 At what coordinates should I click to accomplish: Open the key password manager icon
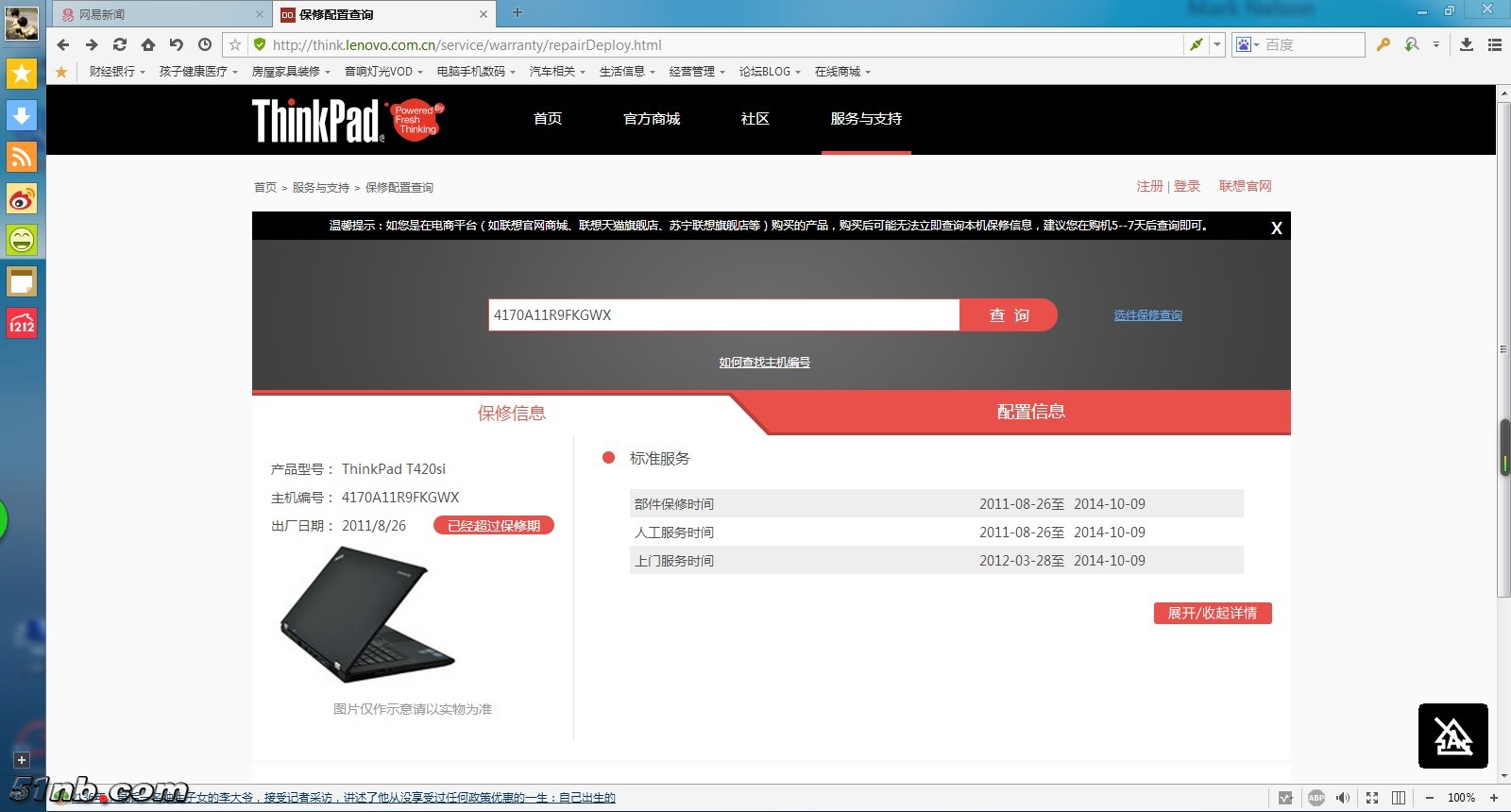pos(1384,44)
